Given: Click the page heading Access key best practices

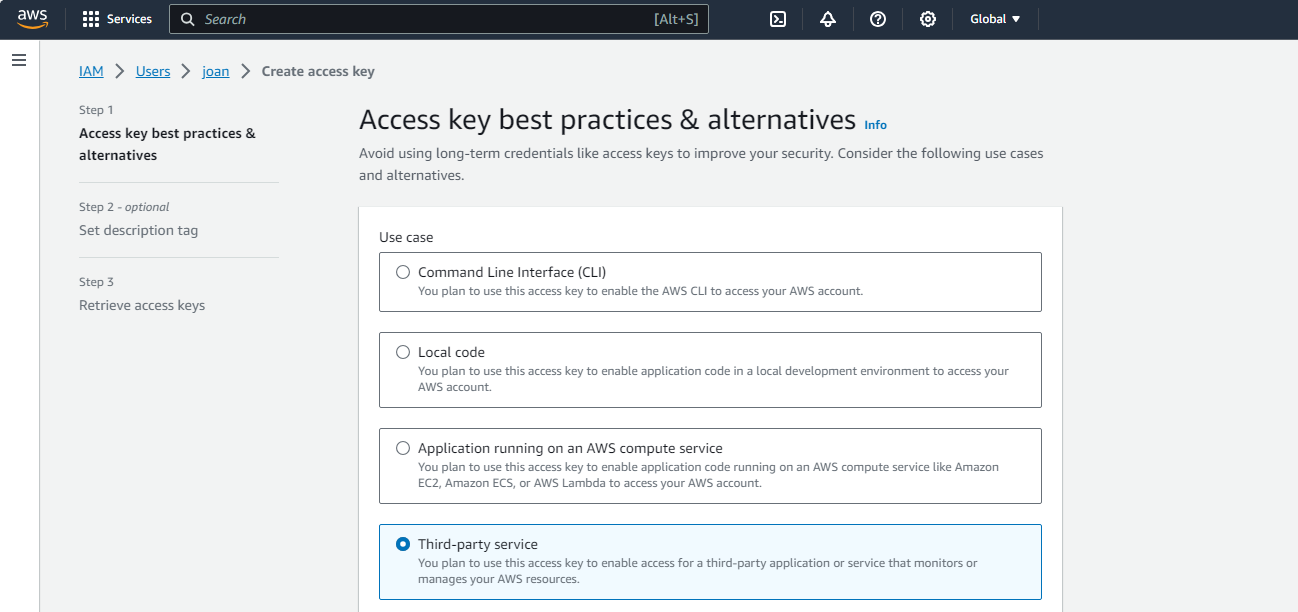Looking at the screenshot, I should [607, 120].
